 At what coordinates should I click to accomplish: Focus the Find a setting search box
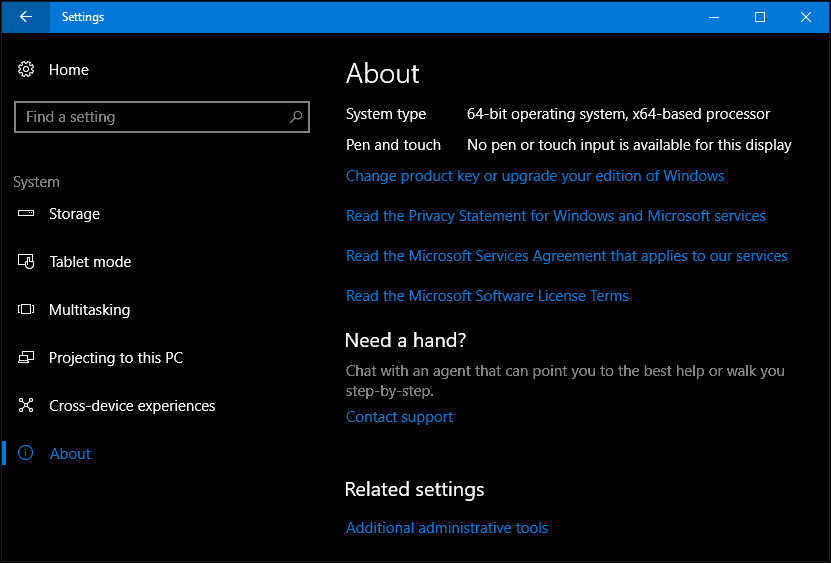(162, 117)
